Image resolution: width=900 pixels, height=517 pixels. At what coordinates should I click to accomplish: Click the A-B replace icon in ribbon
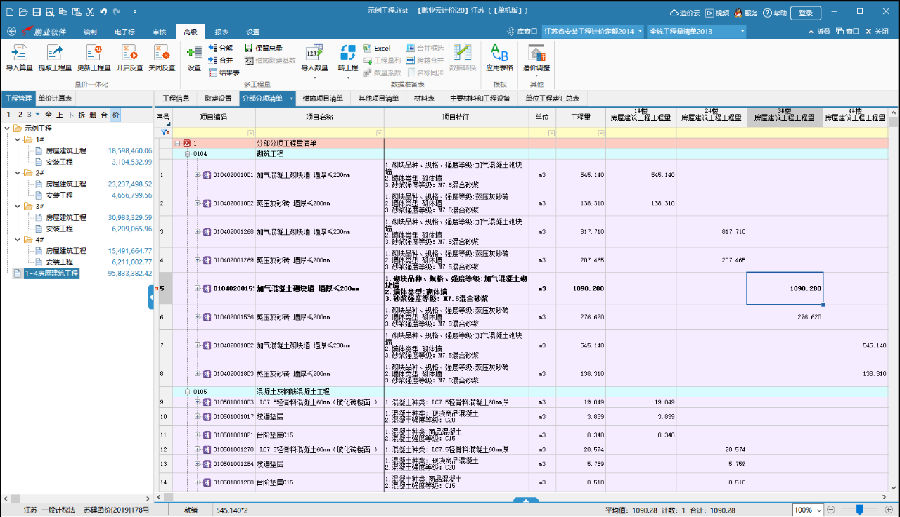click(497, 51)
